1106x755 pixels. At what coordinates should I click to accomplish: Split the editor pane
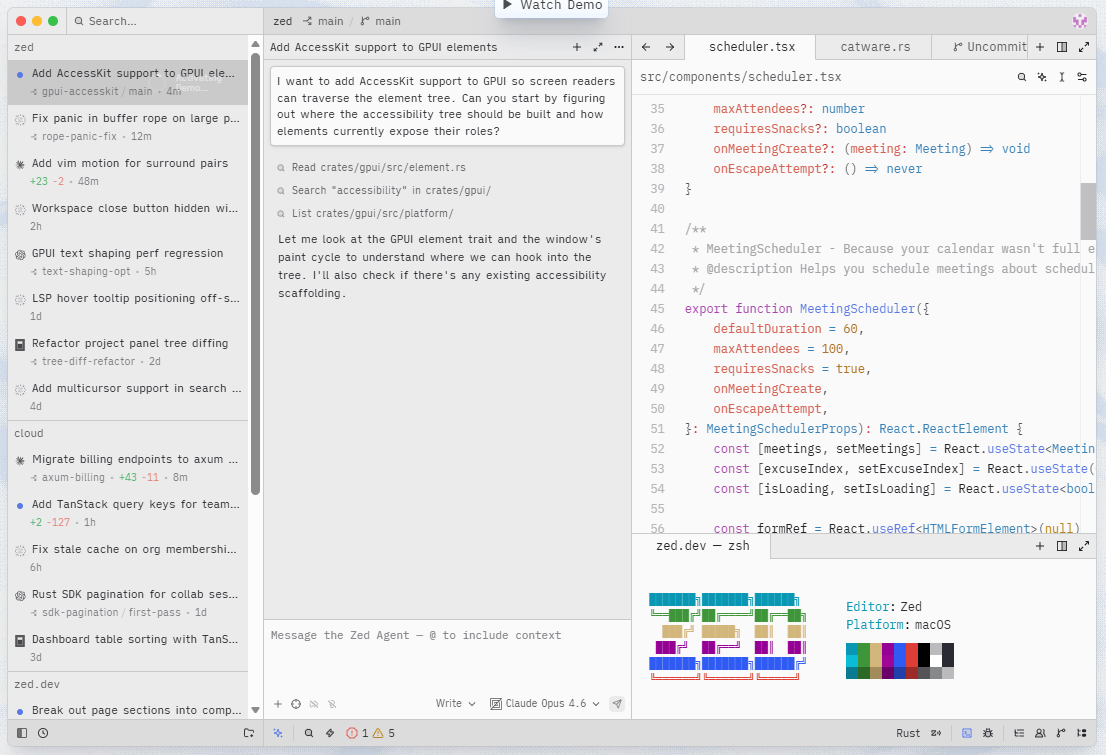pos(1062,47)
